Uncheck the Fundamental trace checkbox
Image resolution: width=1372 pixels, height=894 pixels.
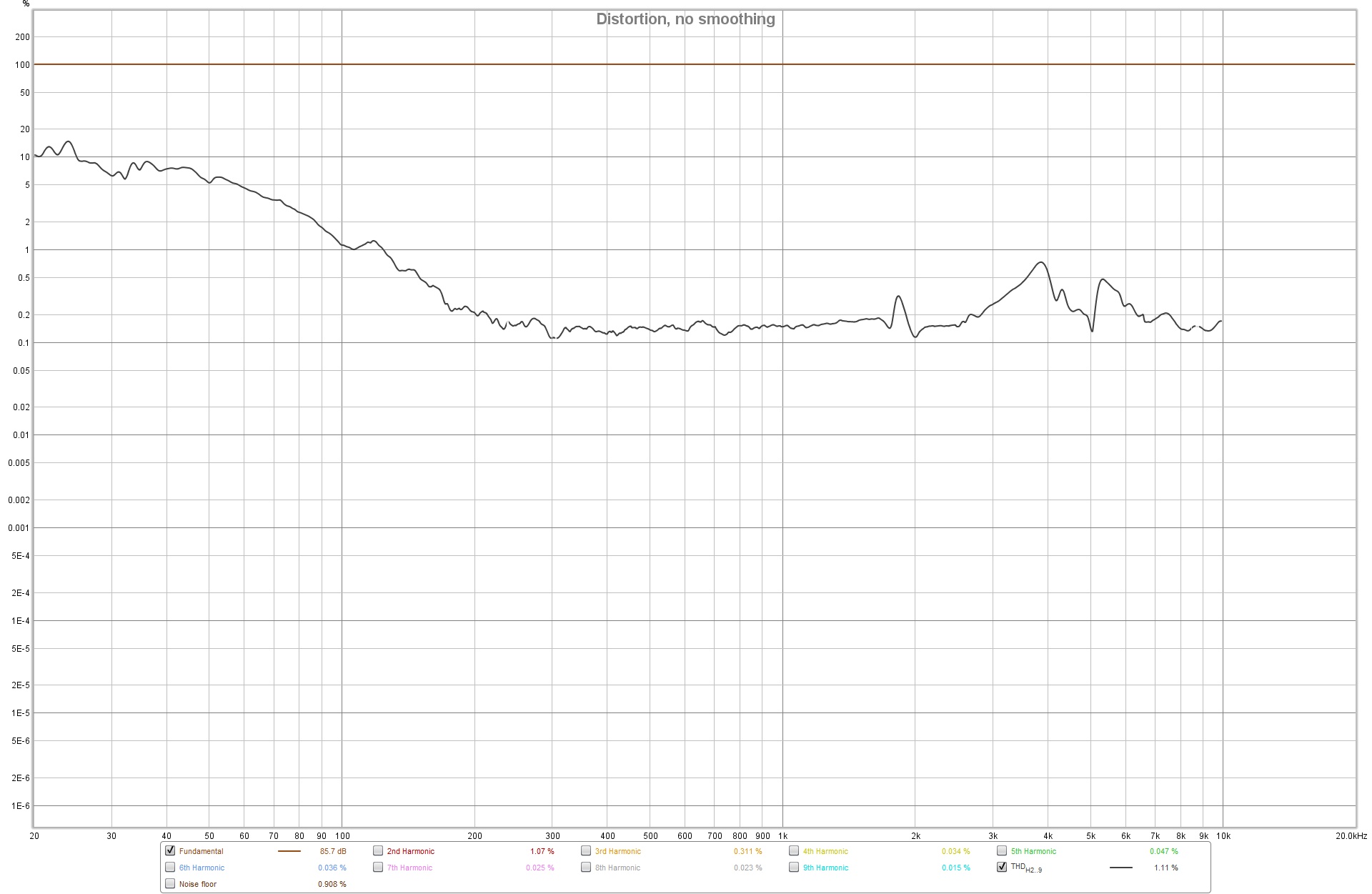coord(170,850)
